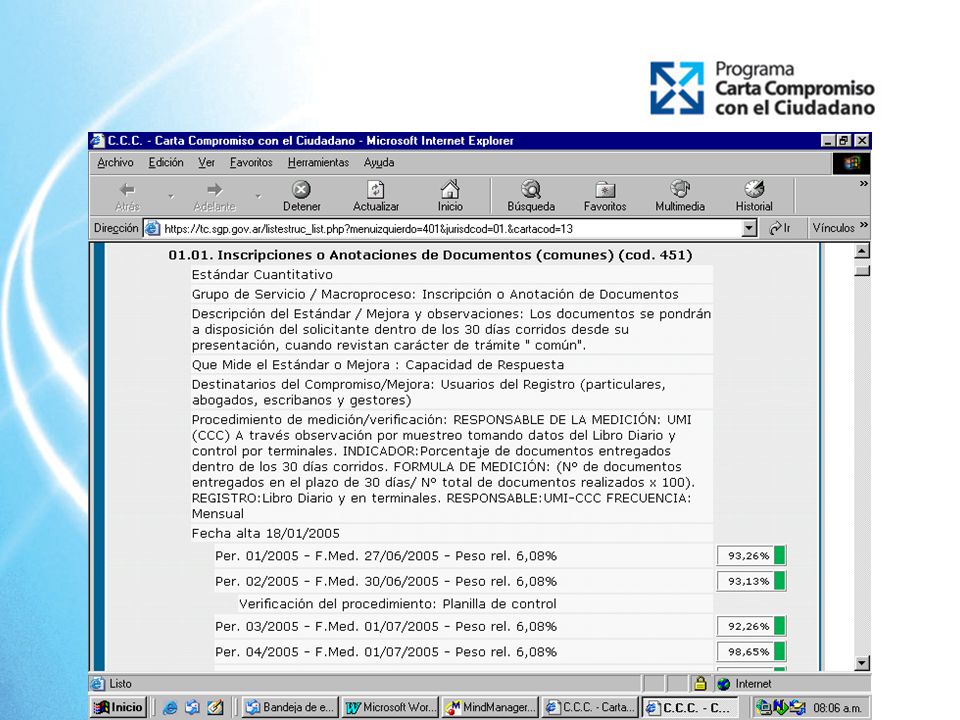960x720 pixels.
Task: Click the padlock security icon in status bar
Action: point(700,683)
